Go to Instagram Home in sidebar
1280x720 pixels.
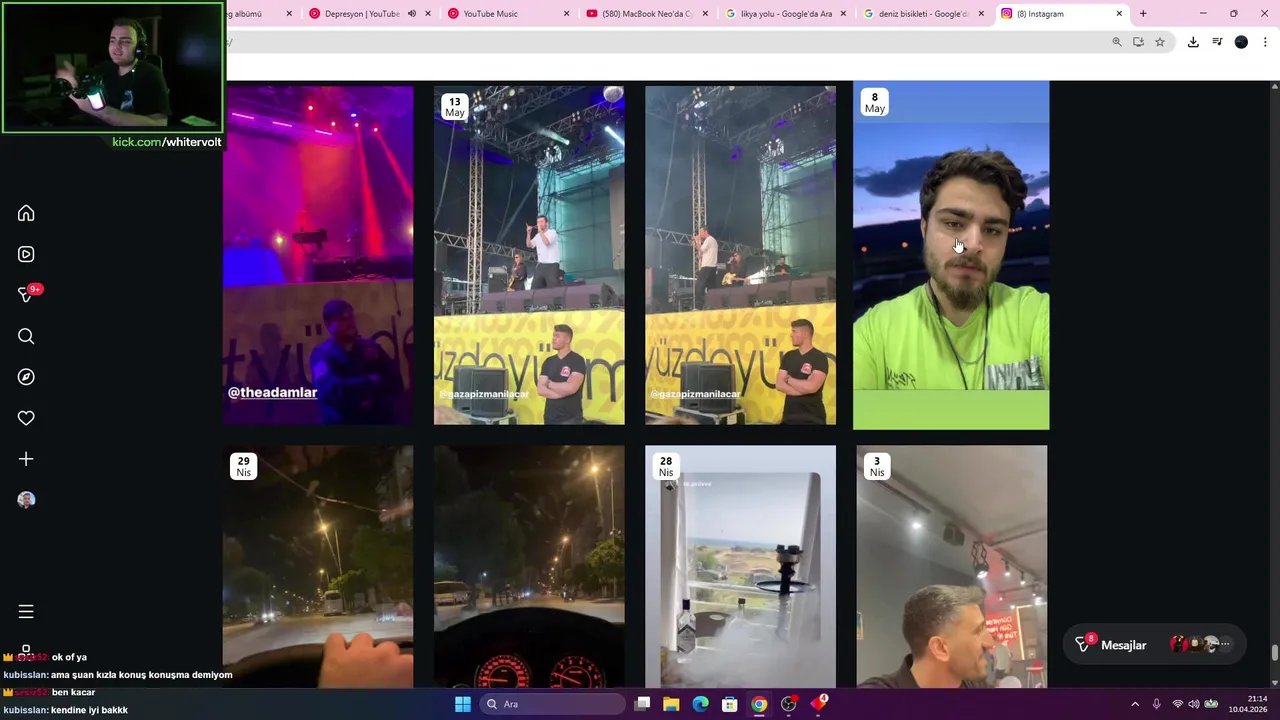click(x=26, y=213)
